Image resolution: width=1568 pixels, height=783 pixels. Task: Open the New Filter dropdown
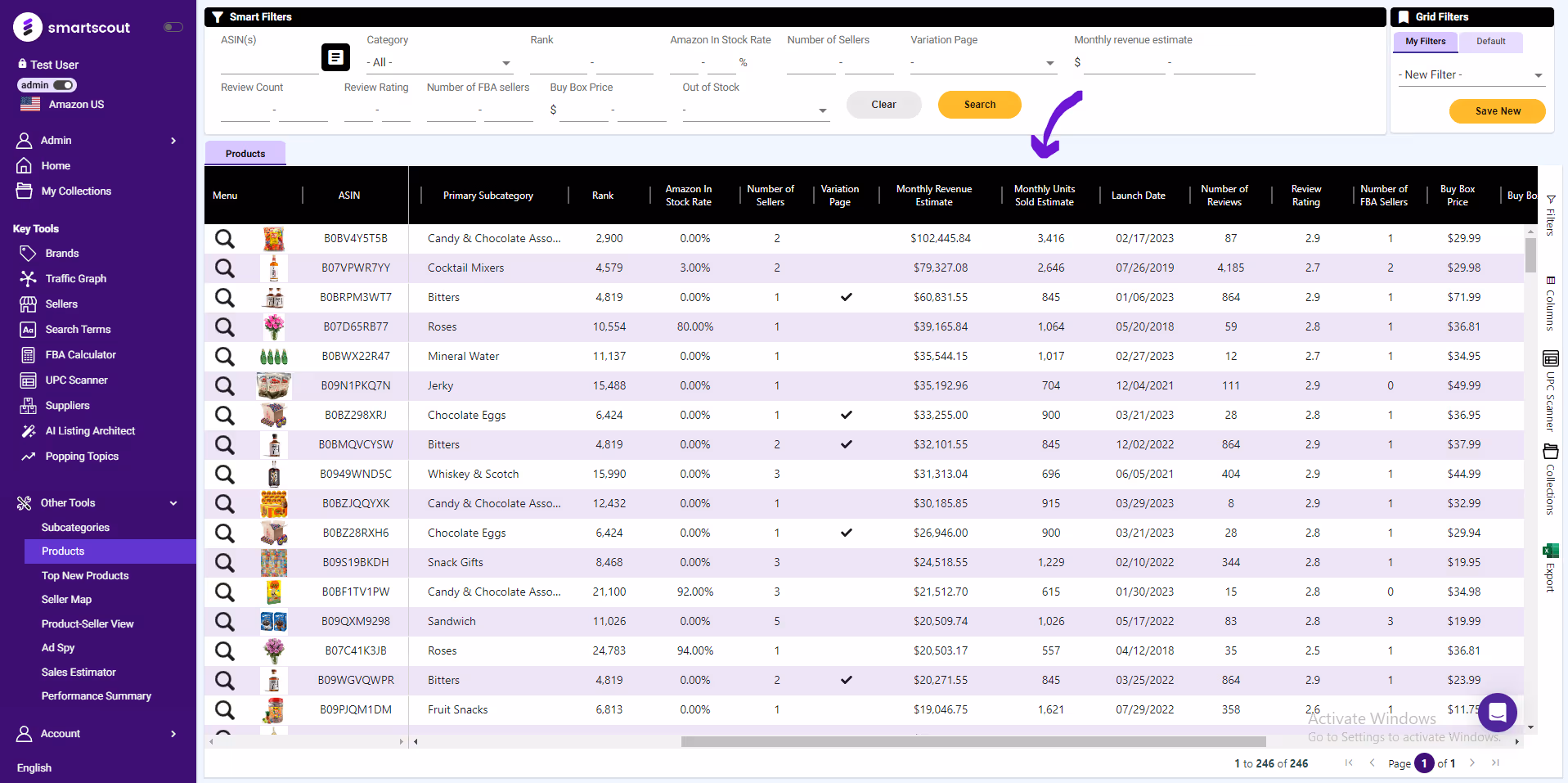tap(1471, 75)
